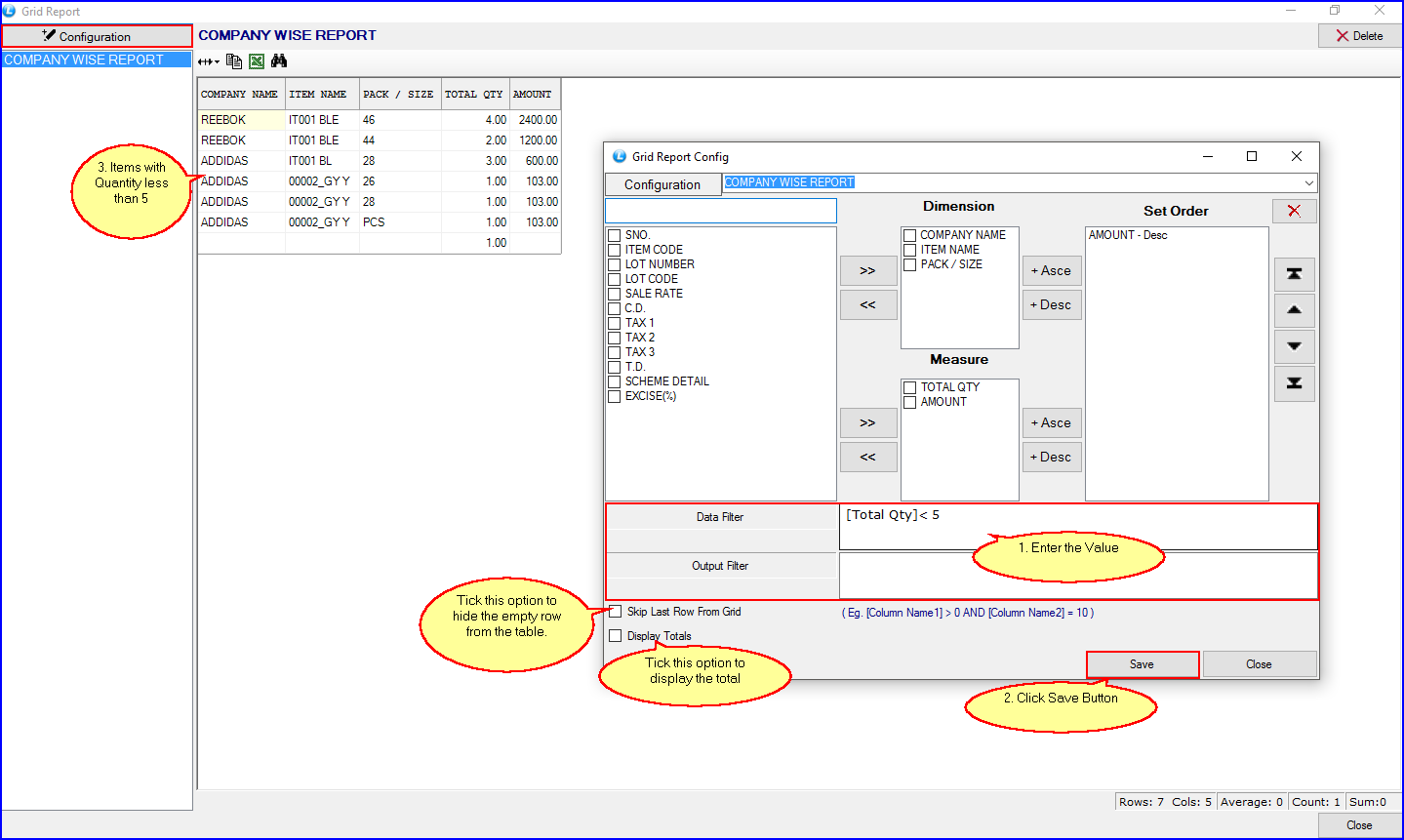
Task: Check TOTAL QTY in Measure list
Action: tap(909, 387)
